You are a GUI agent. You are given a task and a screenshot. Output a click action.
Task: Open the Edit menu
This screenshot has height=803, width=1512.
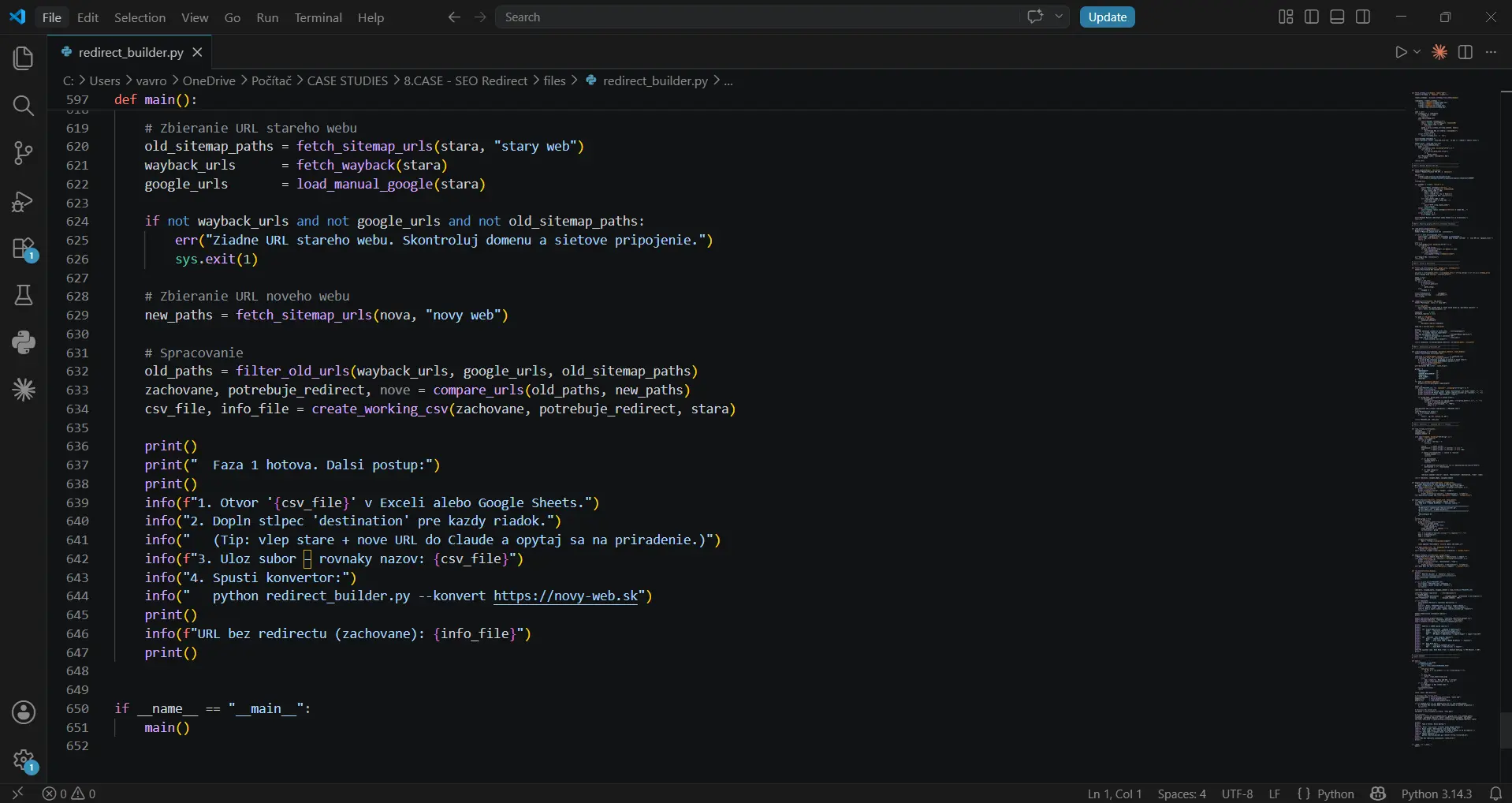tap(88, 17)
